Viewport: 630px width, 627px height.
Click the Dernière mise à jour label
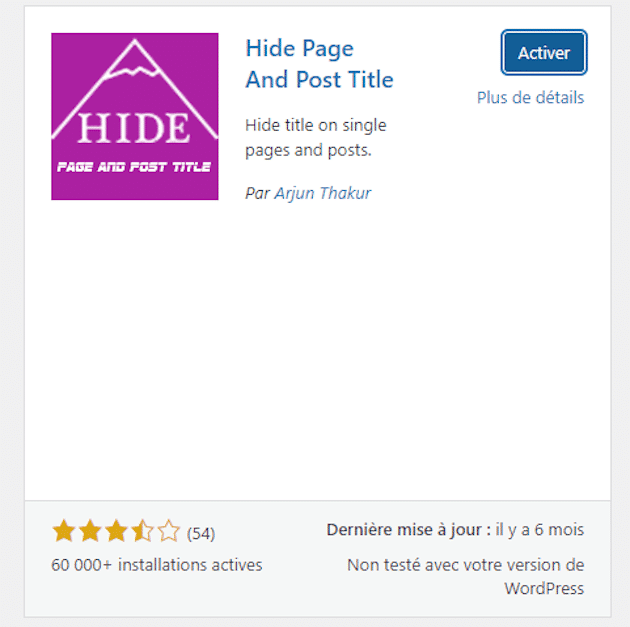pos(409,530)
